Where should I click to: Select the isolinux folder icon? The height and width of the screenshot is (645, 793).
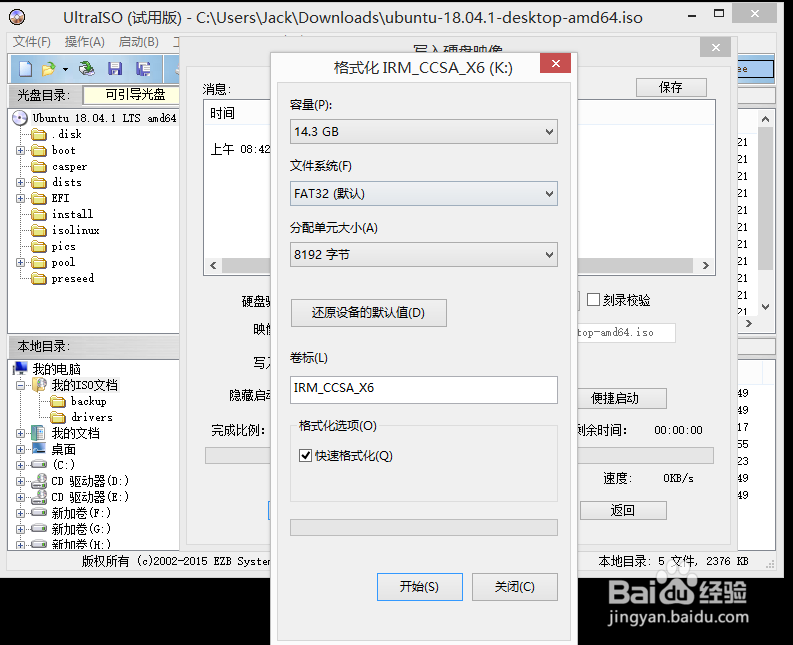point(38,231)
